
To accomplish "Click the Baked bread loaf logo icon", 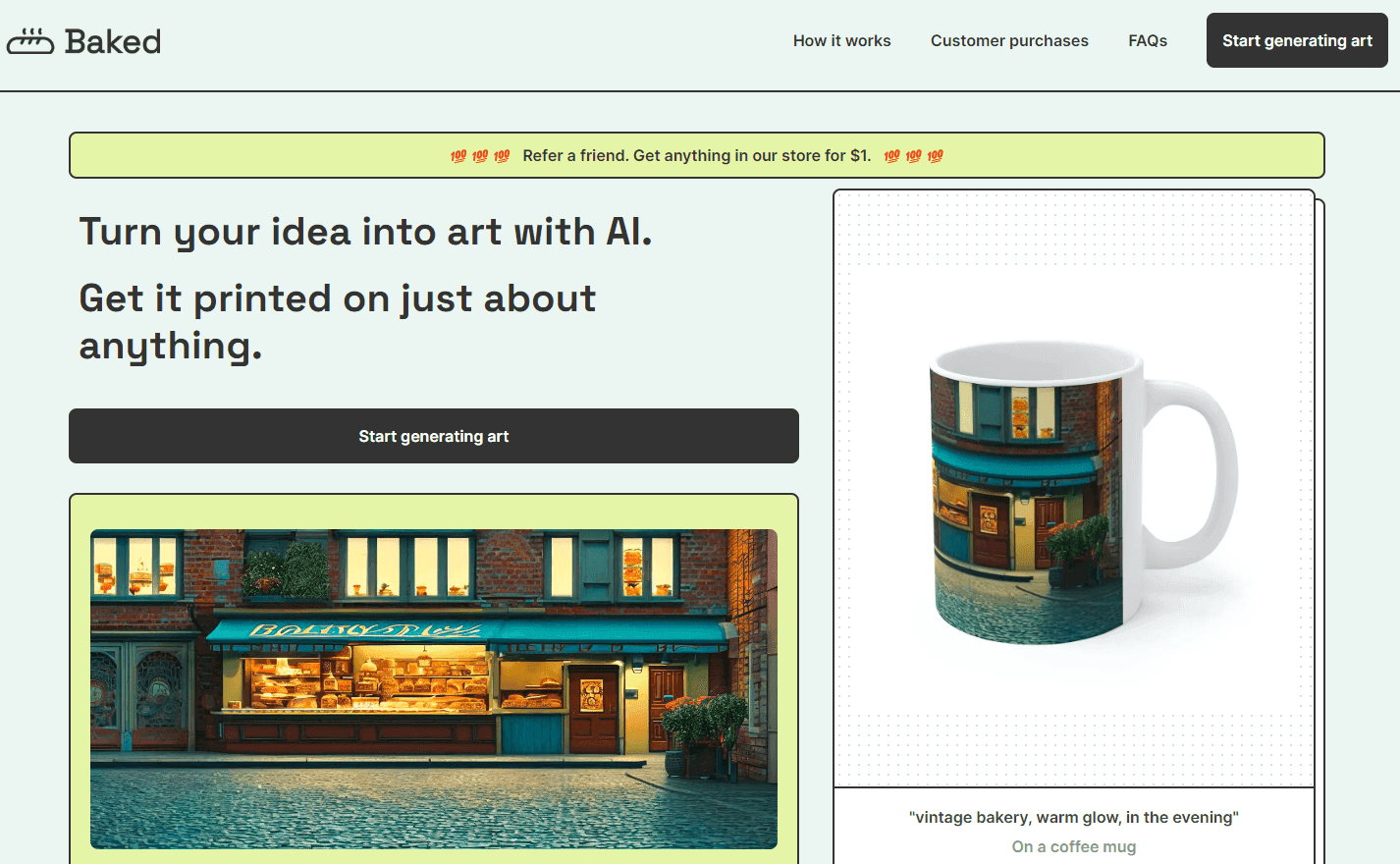I will (x=30, y=41).
